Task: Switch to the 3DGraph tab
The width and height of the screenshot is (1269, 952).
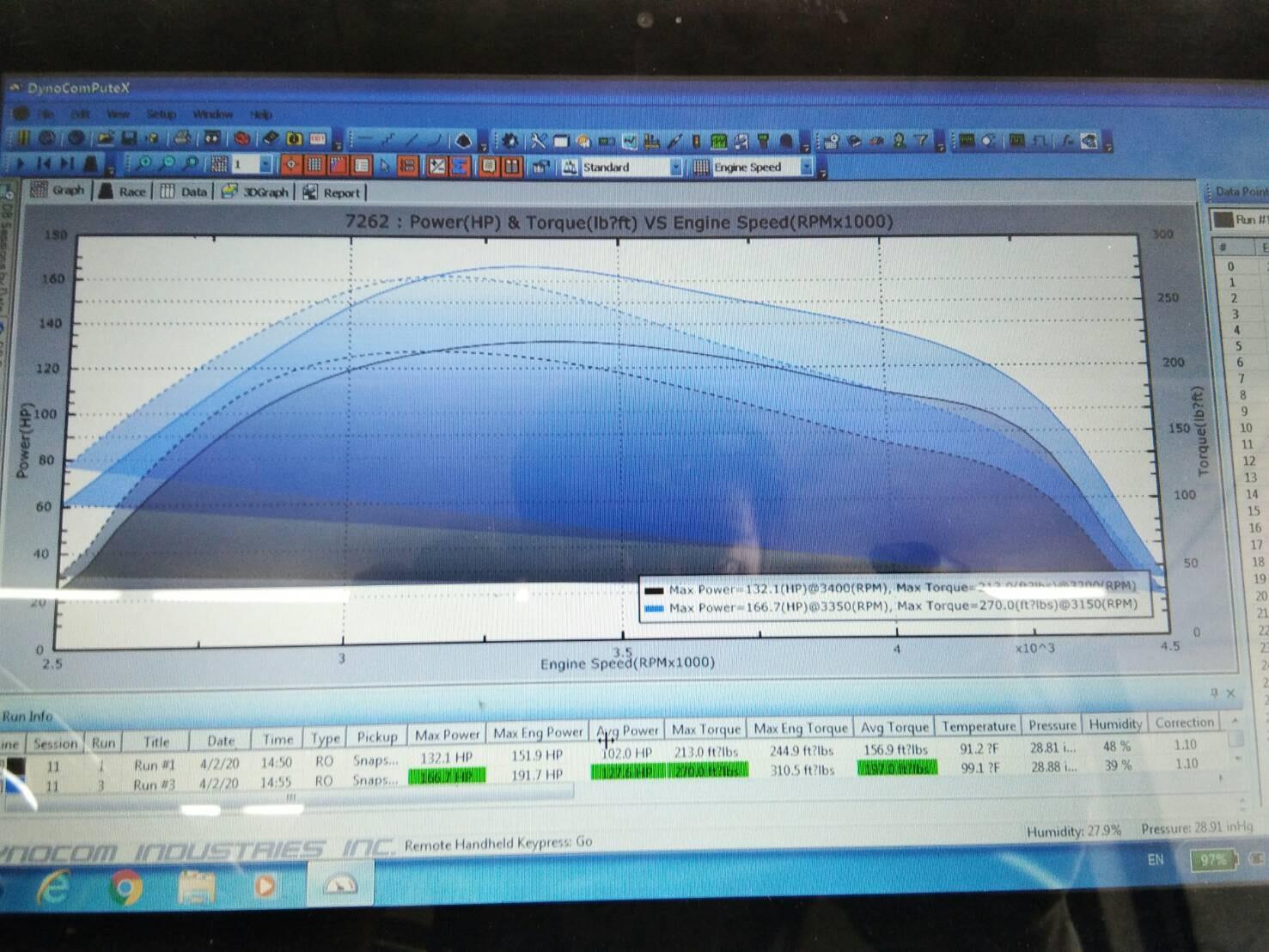Action: pos(256,192)
